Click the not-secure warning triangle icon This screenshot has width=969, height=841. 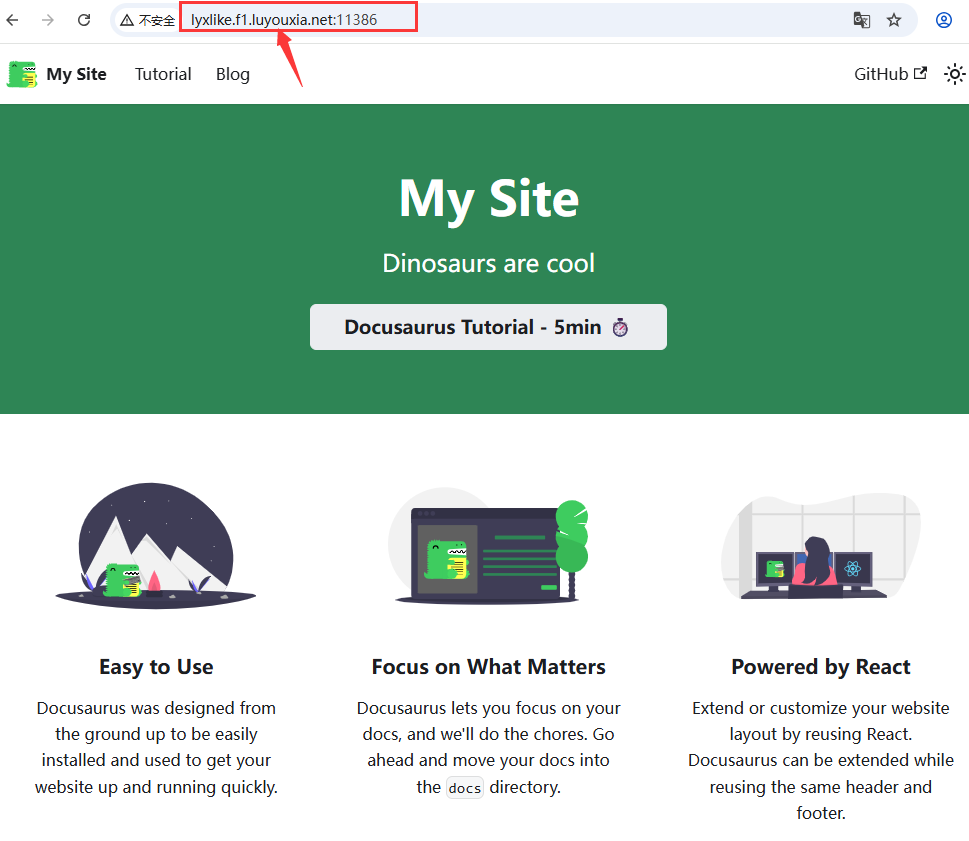127,20
